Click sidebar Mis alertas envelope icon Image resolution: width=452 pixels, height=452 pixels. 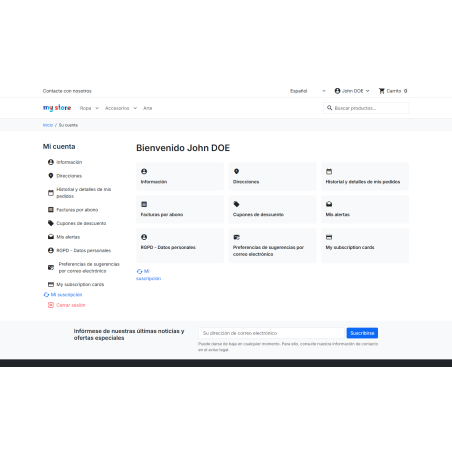[x=51, y=237]
